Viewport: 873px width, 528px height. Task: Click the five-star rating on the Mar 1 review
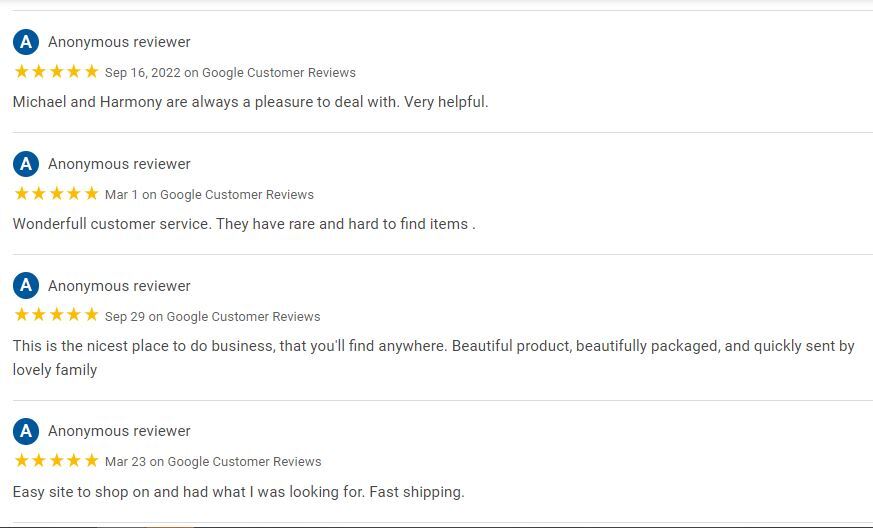click(x=56, y=193)
